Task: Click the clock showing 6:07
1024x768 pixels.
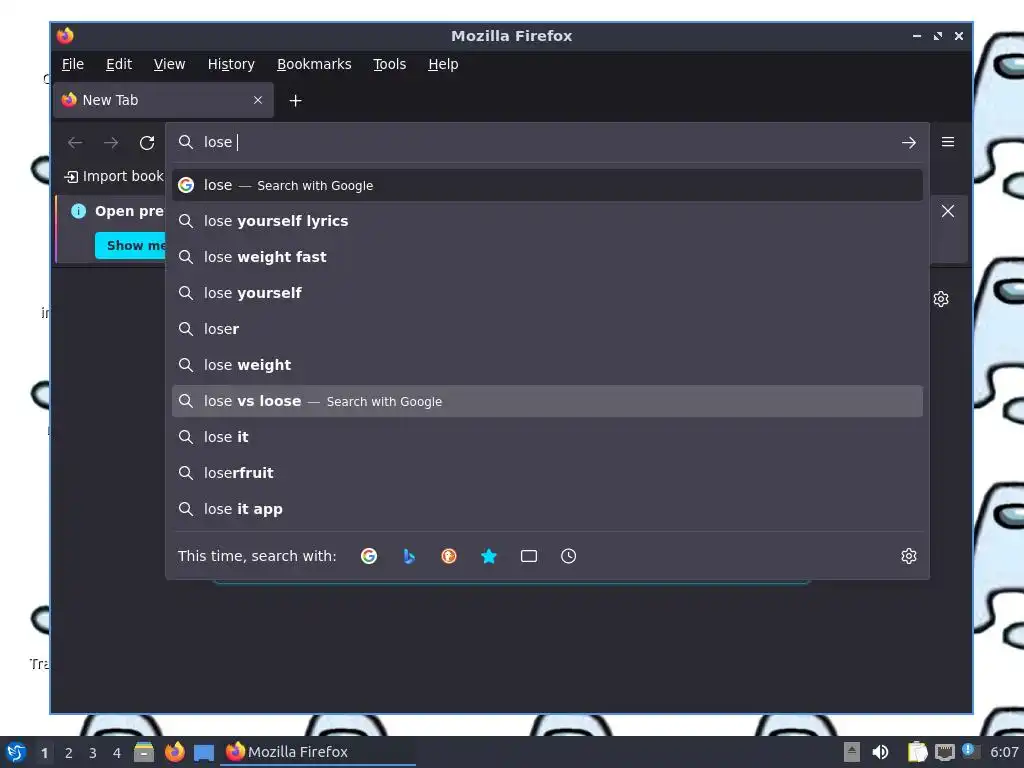Action: click(x=1004, y=752)
